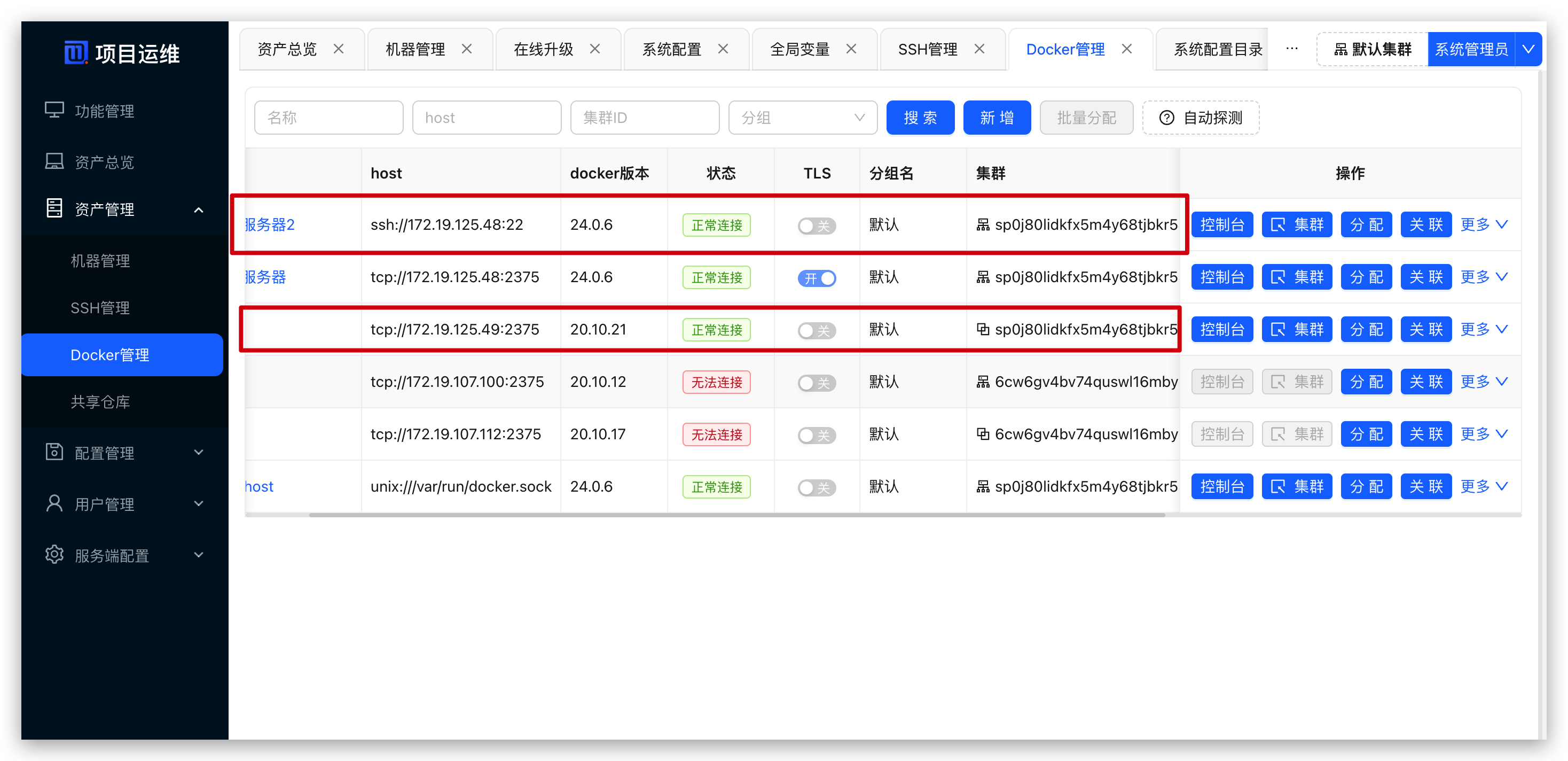Image resolution: width=1568 pixels, height=761 pixels.
Task: Click the 功能管理 monitor icon in the sidebar
Action: pyautogui.click(x=54, y=110)
